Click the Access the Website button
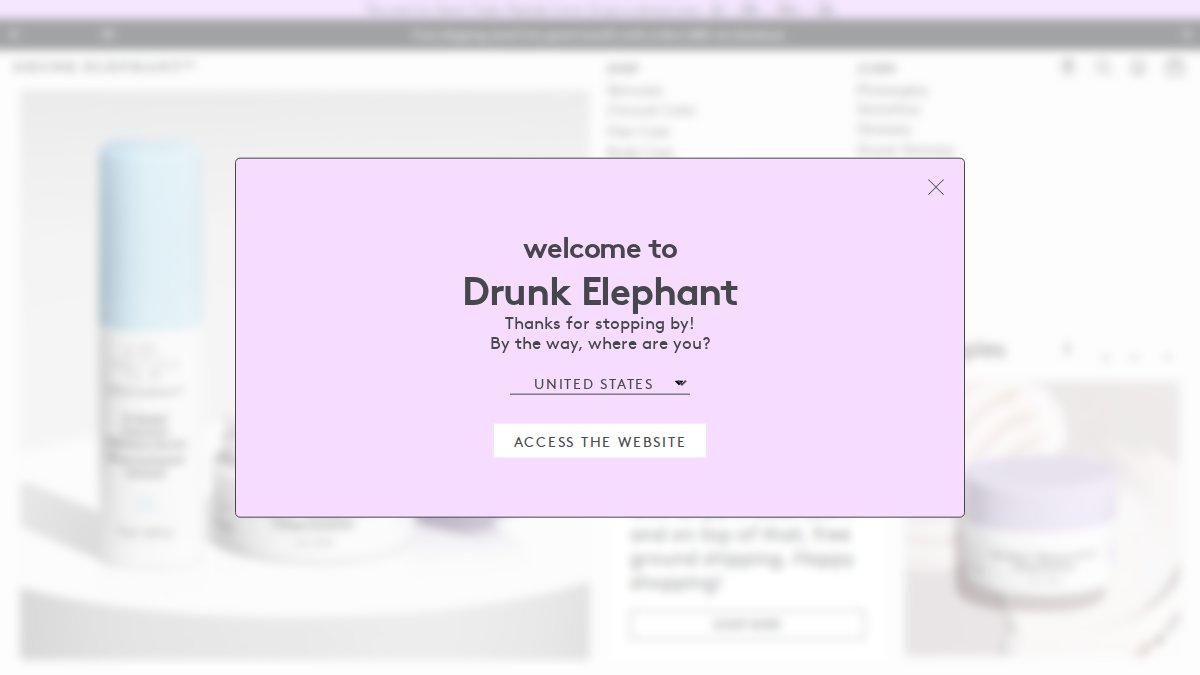The height and width of the screenshot is (675, 1200). point(600,441)
